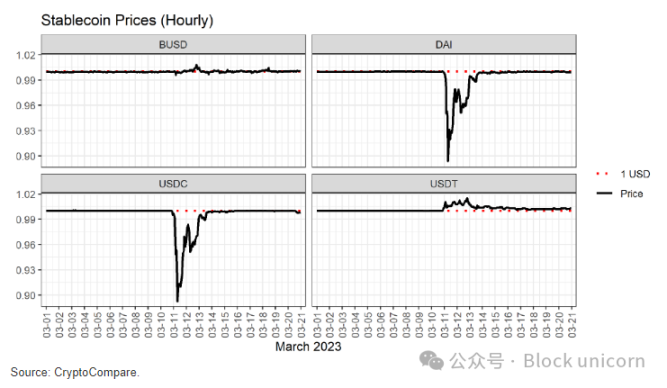Click the 1 USD legend text

point(635,174)
